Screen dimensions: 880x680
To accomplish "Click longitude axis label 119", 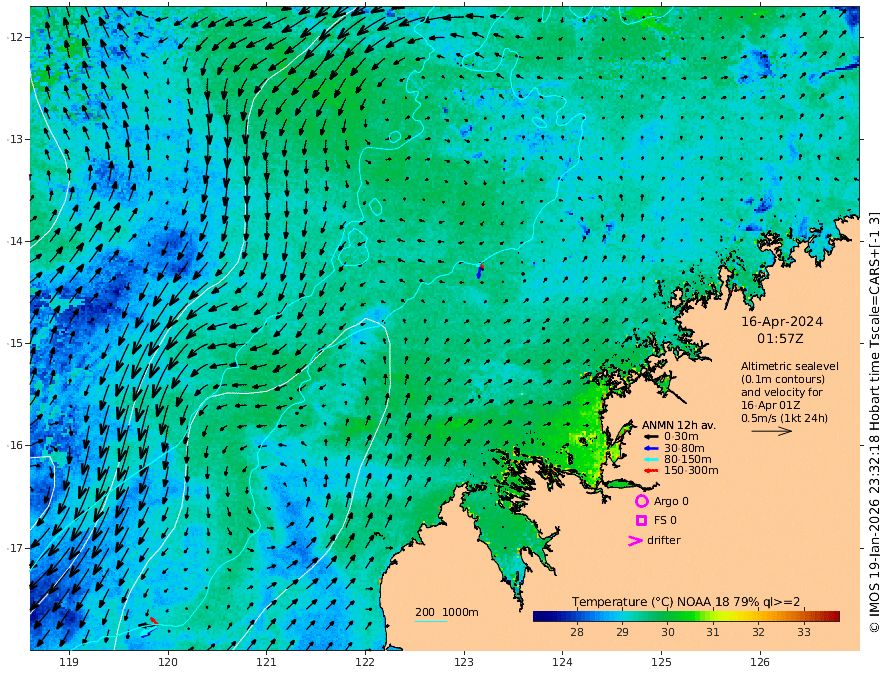I will pyautogui.click(x=69, y=663).
